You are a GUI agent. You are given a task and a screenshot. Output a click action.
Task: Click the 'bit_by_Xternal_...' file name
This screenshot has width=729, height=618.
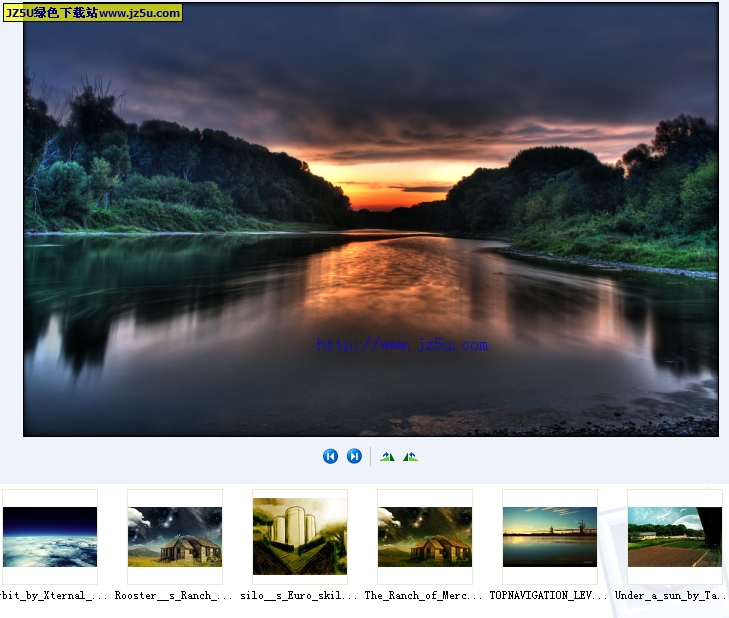53,596
